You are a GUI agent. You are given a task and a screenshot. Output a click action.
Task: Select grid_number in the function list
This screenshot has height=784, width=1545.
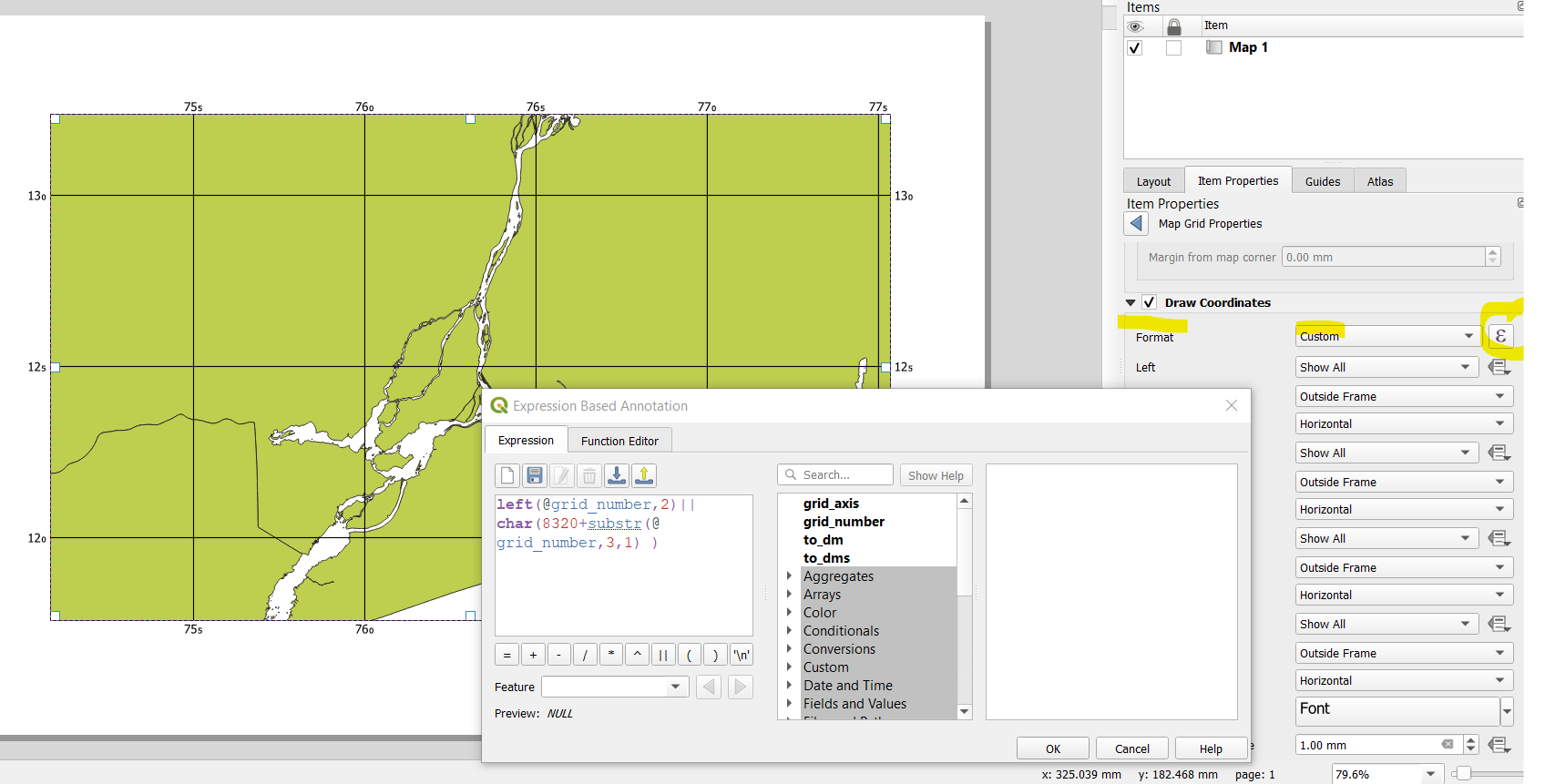[844, 522]
